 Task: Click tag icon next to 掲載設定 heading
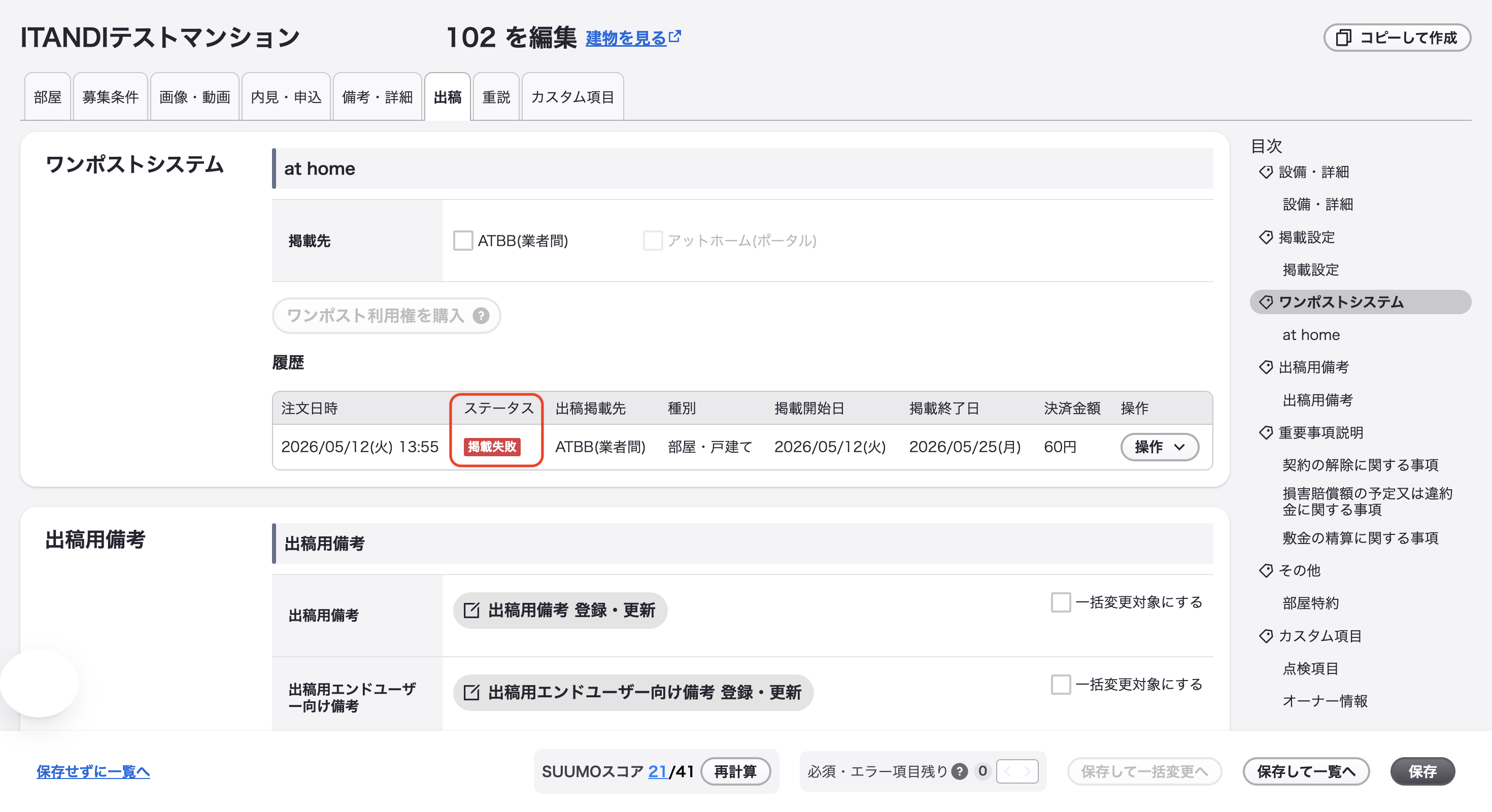1266,238
